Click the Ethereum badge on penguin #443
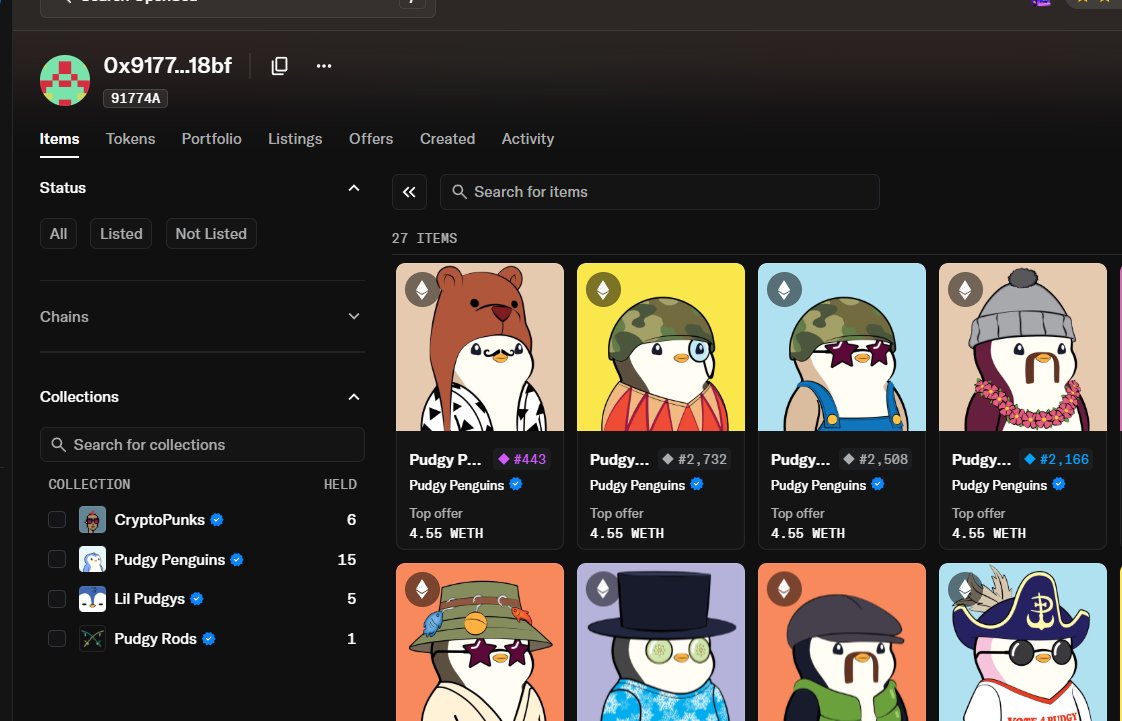 tap(422, 290)
